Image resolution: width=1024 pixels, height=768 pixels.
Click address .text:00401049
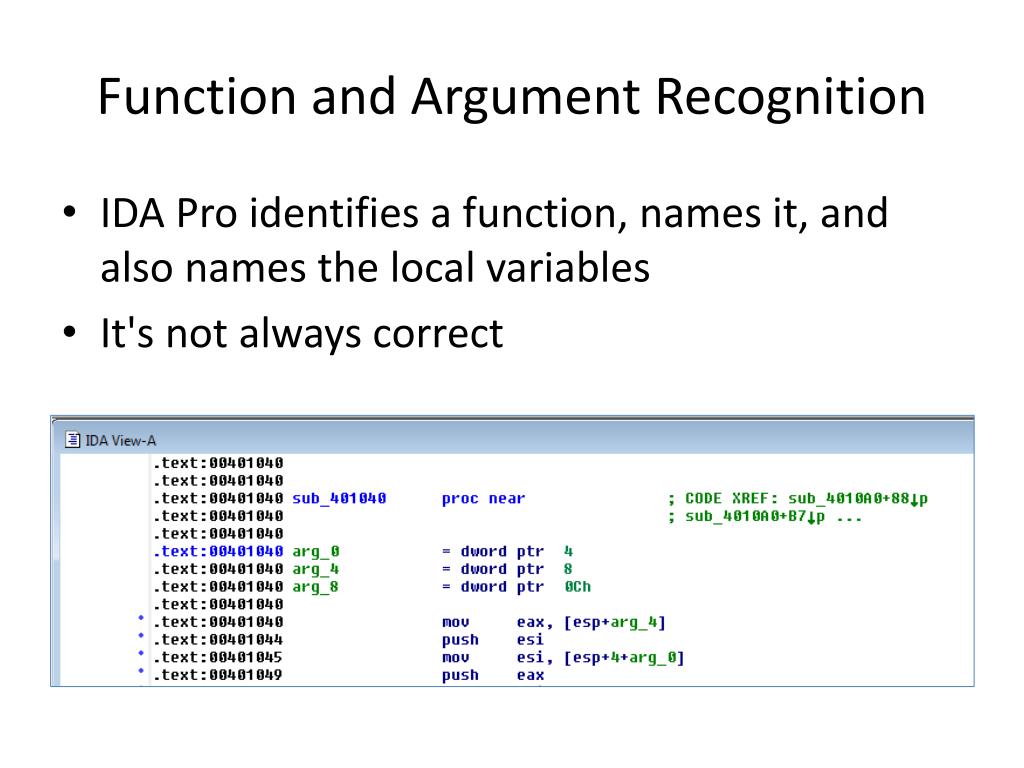click(x=218, y=675)
